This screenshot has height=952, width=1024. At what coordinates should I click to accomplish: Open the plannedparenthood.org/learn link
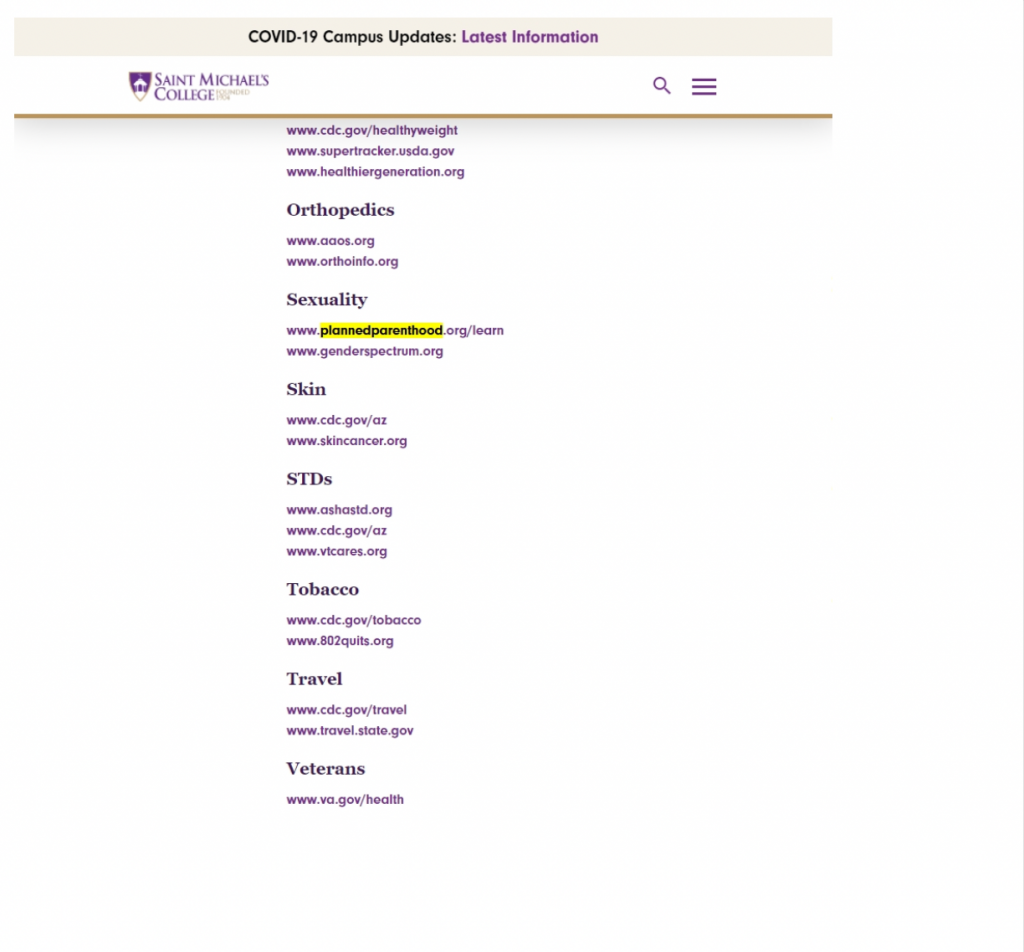click(x=395, y=330)
